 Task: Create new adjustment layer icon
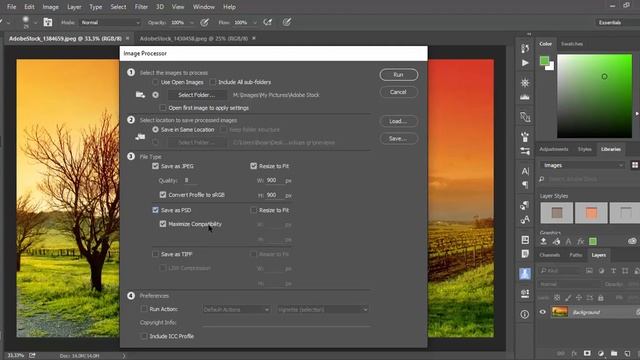pyautogui.click(x=601, y=353)
